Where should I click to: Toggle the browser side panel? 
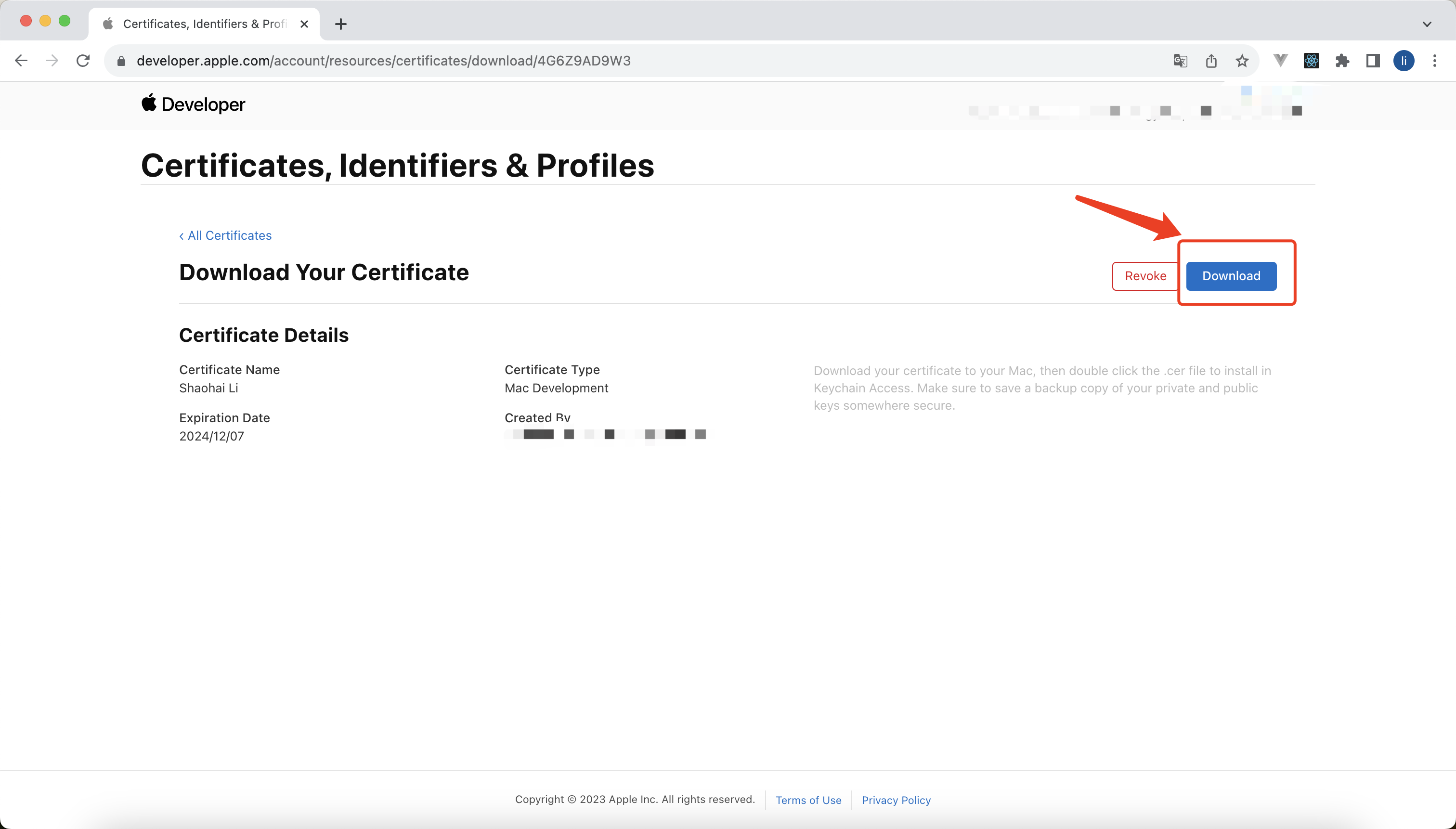(x=1373, y=60)
